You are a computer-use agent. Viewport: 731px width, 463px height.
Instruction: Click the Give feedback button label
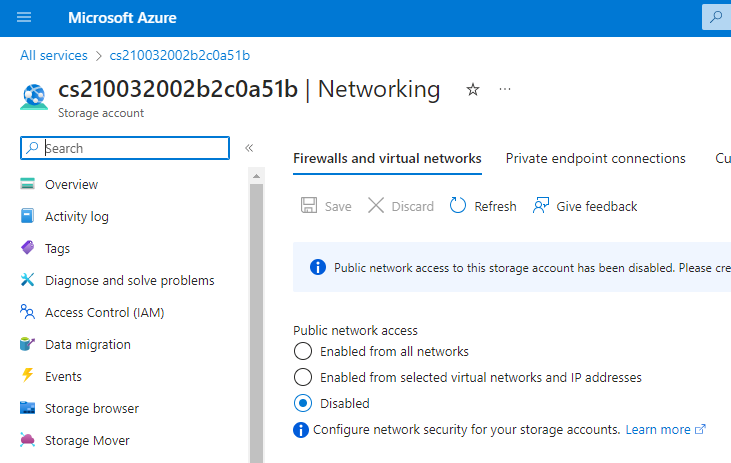coord(597,206)
